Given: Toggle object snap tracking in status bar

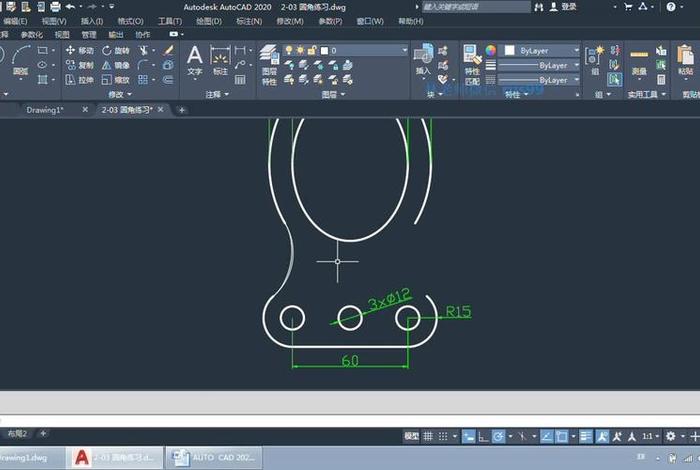Looking at the screenshot, I should click(547, 436).
